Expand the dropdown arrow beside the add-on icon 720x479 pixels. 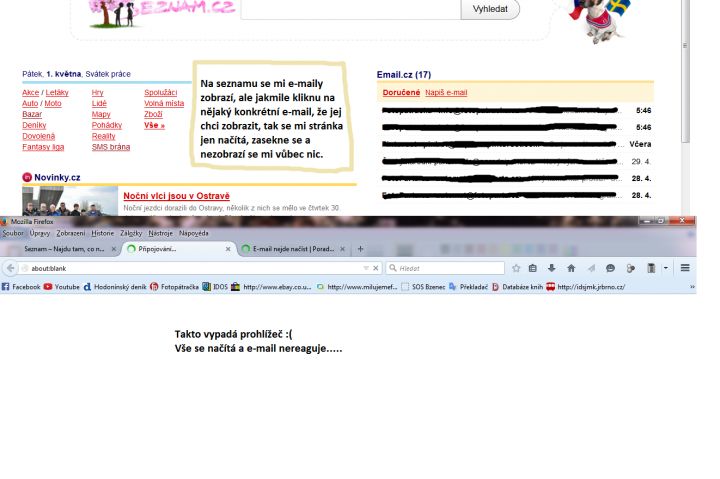(666, 268)
